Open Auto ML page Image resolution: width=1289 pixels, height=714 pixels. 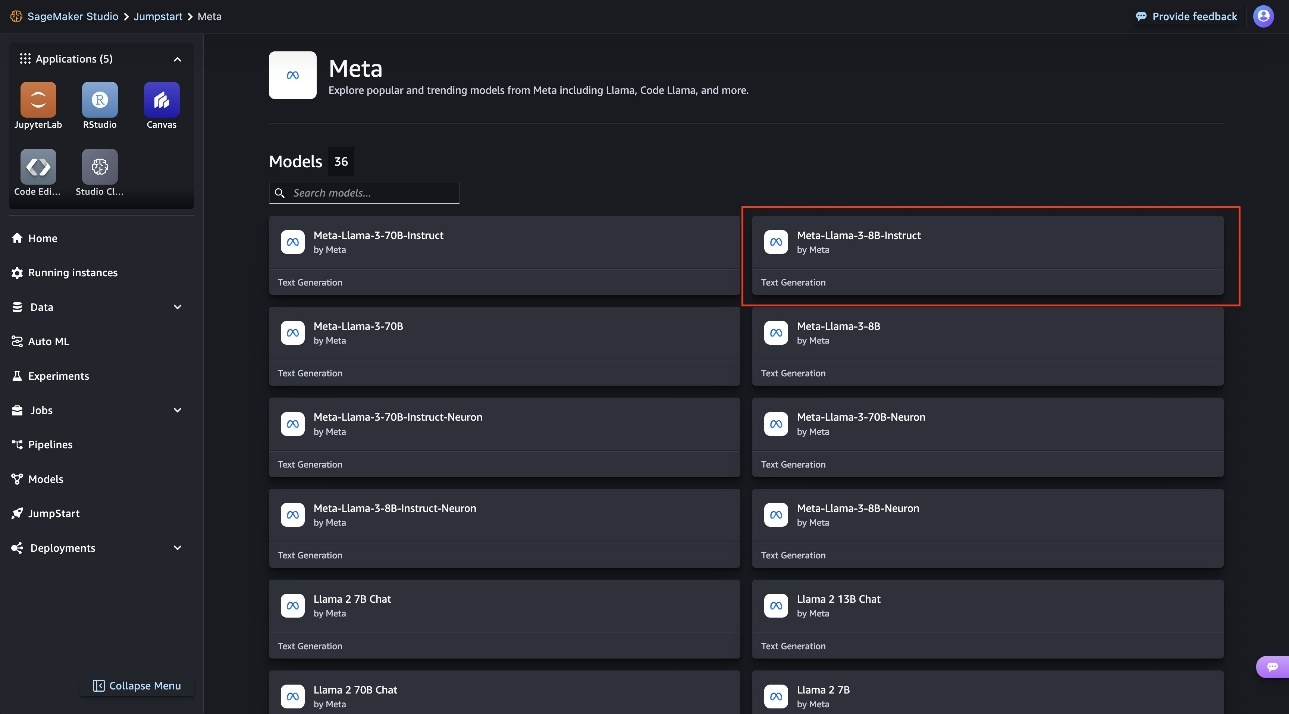[x=49, y=341]
